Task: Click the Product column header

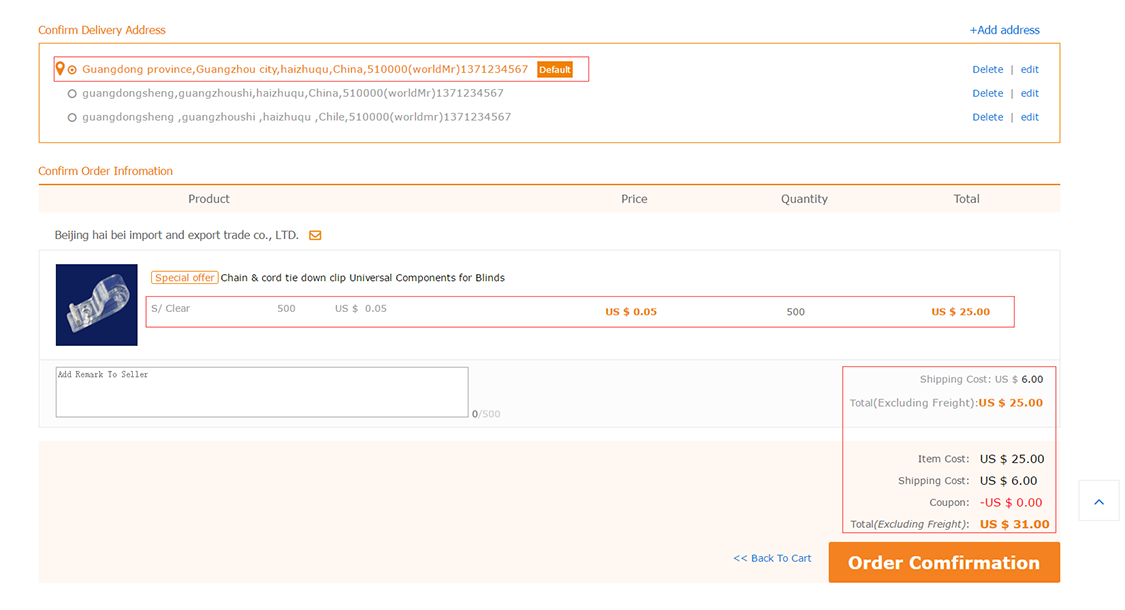Action: [209, 199]
